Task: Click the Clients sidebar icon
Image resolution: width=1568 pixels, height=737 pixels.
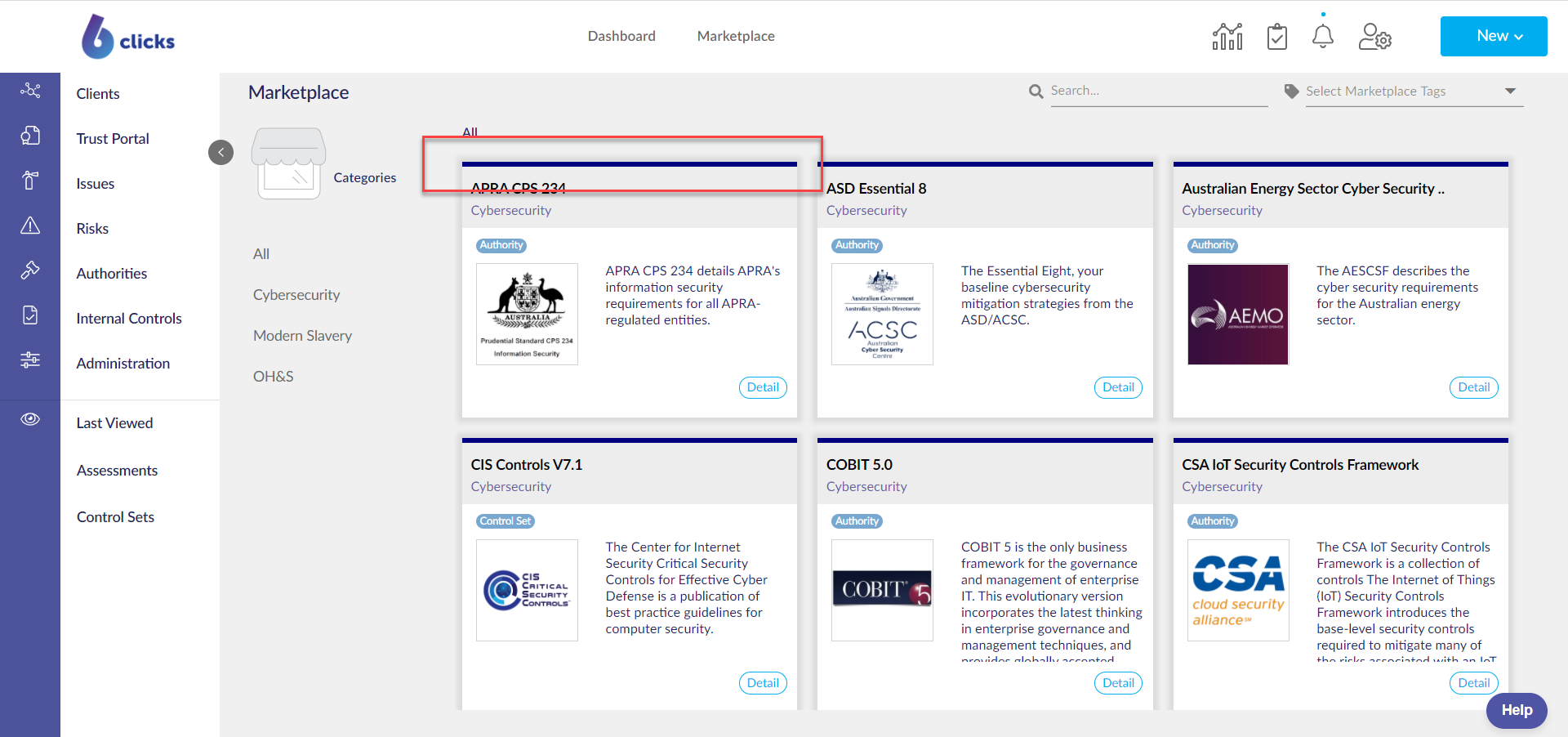Action: click(30, 91)
